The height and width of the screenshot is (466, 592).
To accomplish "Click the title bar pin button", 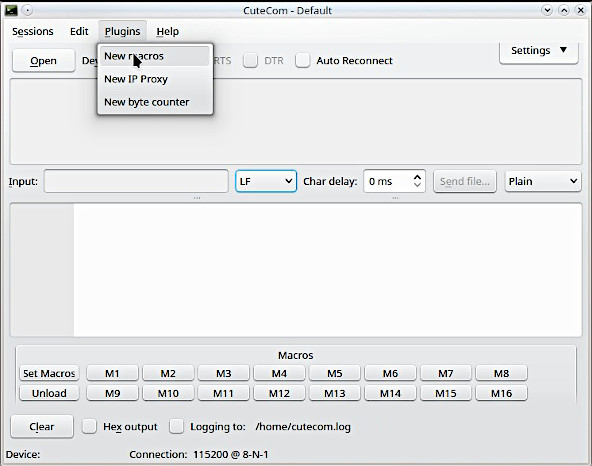I will pyautogui.click(x=27, y=10).
